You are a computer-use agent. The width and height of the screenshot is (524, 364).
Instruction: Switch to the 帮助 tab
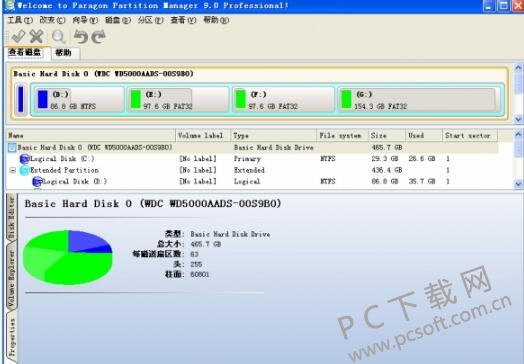65,53
